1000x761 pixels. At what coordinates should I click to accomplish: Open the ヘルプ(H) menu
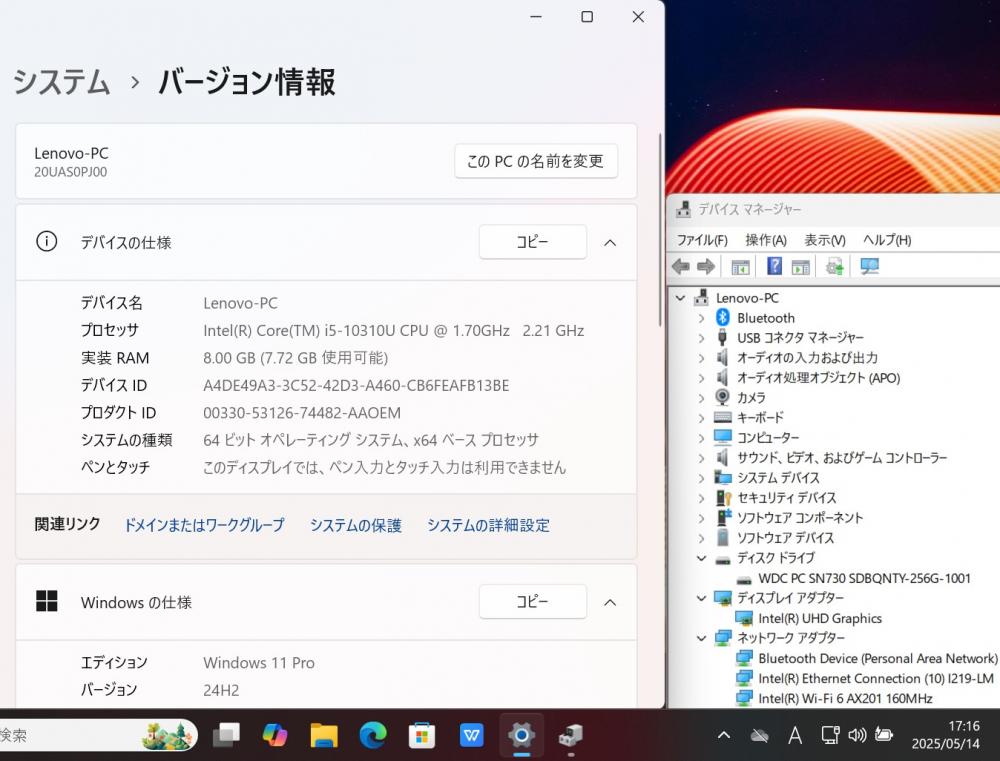pyautogui.click(x=887, y=240)
